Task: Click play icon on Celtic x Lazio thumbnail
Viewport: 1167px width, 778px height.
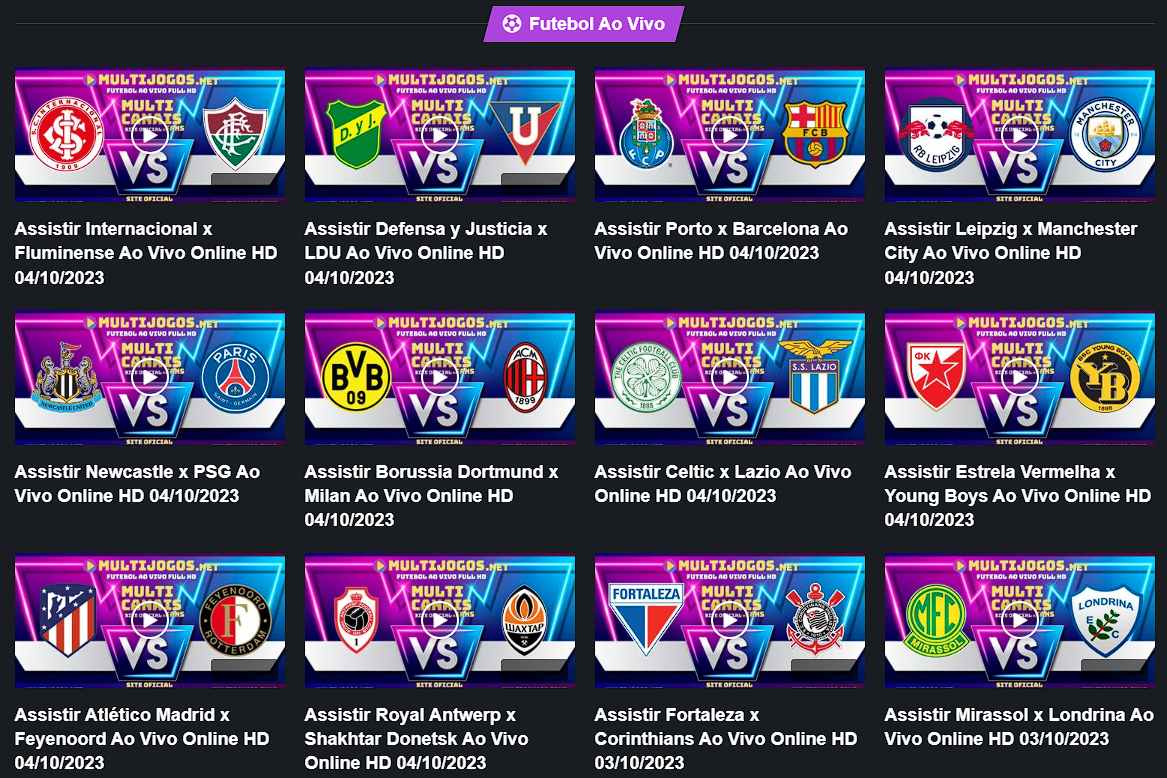Action: click(x=729, y=377)
